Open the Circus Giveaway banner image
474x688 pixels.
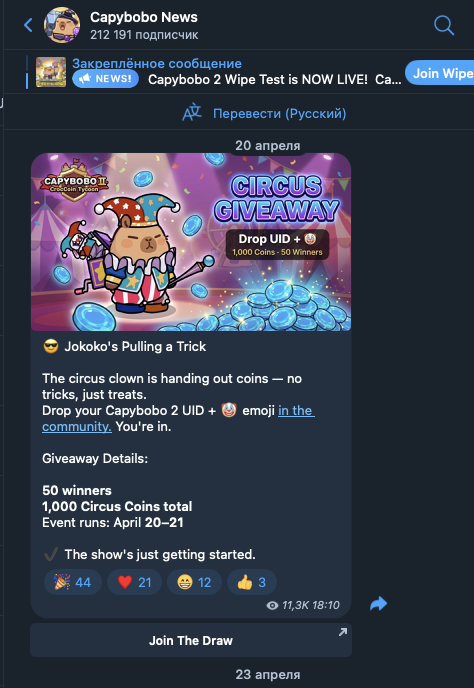191,242
